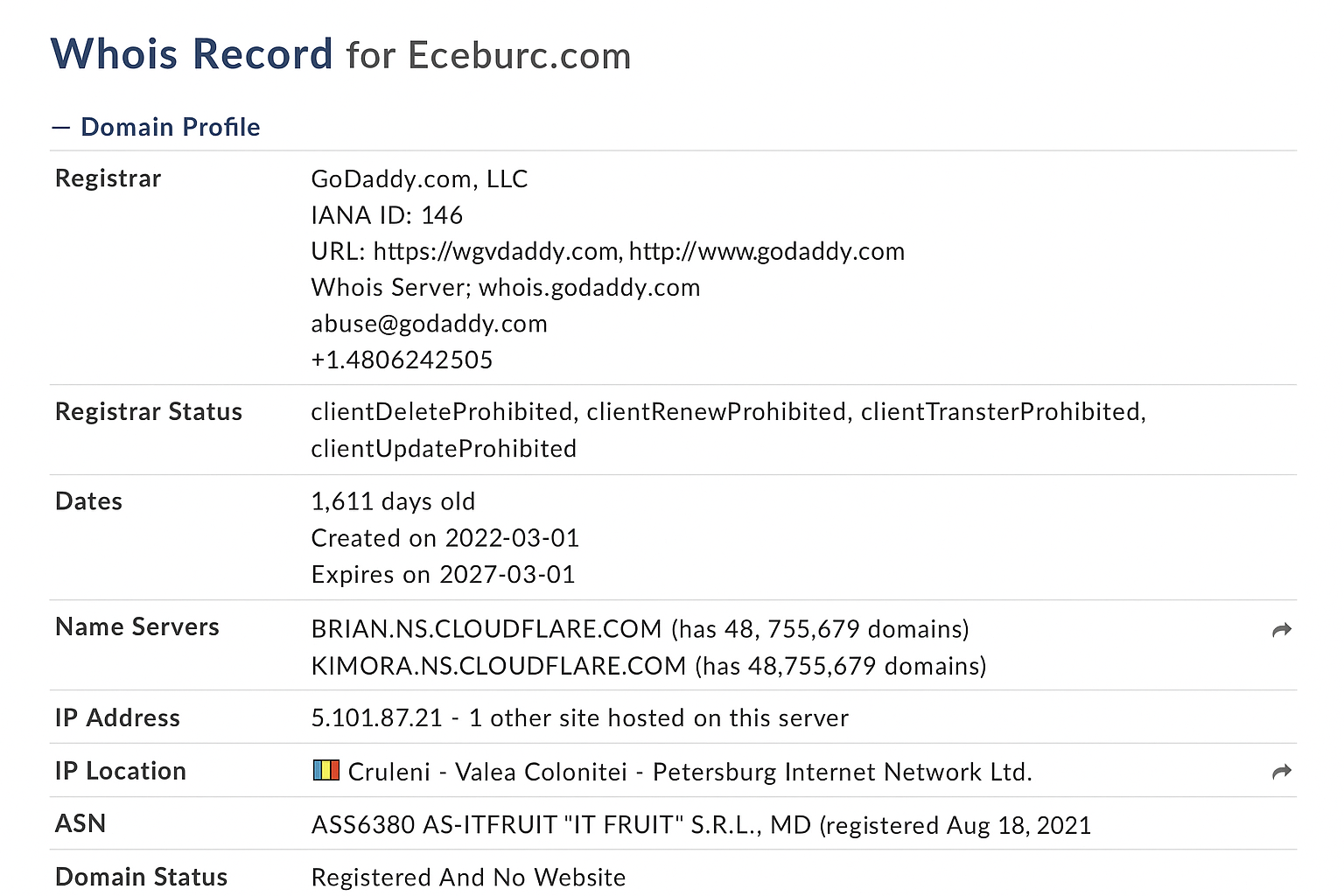Viewport: 1344px width, 896px height.
Task: Click the Created on 2022-03-01 date
Action: pyautogui.click(x=445, y=538)
